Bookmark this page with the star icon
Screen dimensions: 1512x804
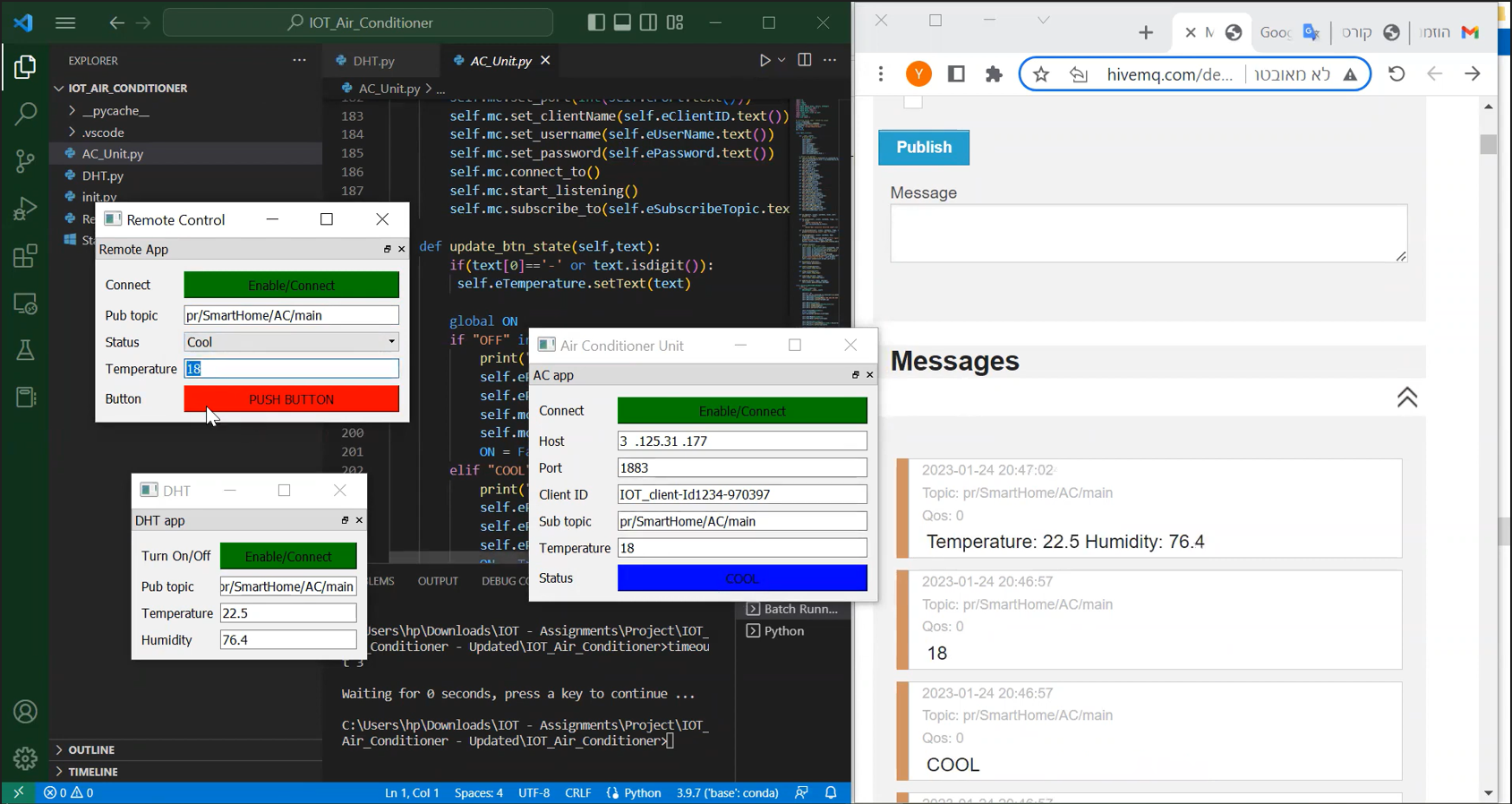coord(1041,74)
